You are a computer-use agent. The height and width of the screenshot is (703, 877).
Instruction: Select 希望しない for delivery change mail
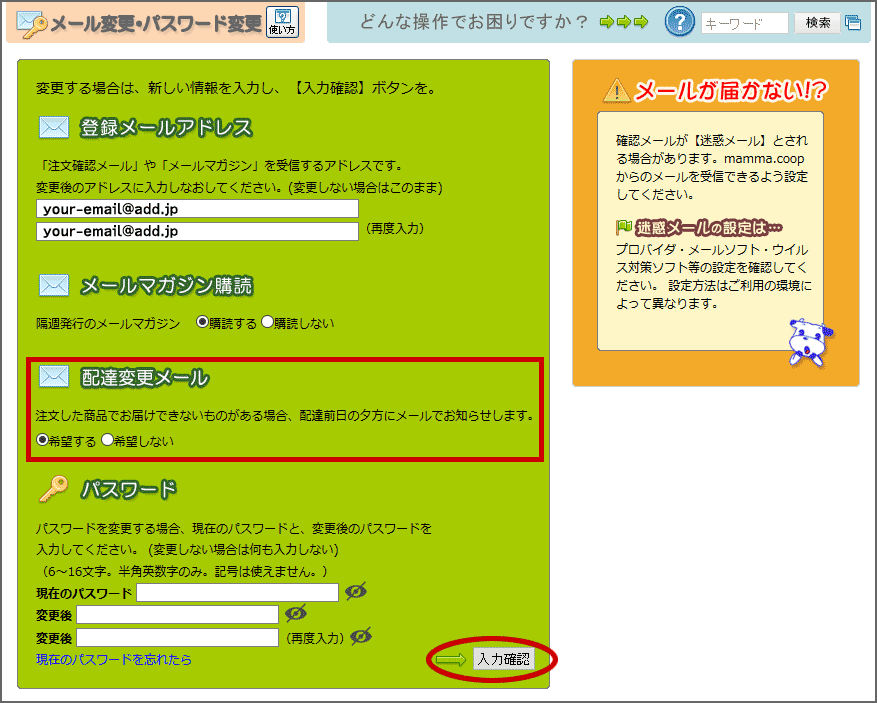pyautogui.click(x=107, y=439)
